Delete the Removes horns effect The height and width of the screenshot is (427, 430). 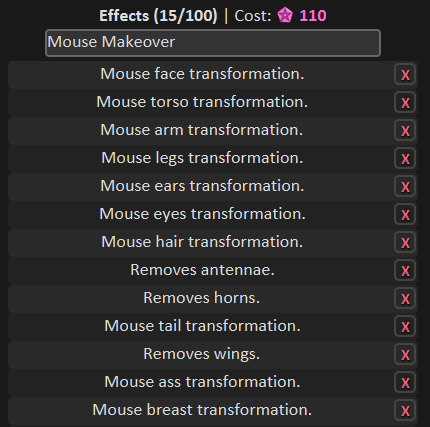click(x=405, y=298)
